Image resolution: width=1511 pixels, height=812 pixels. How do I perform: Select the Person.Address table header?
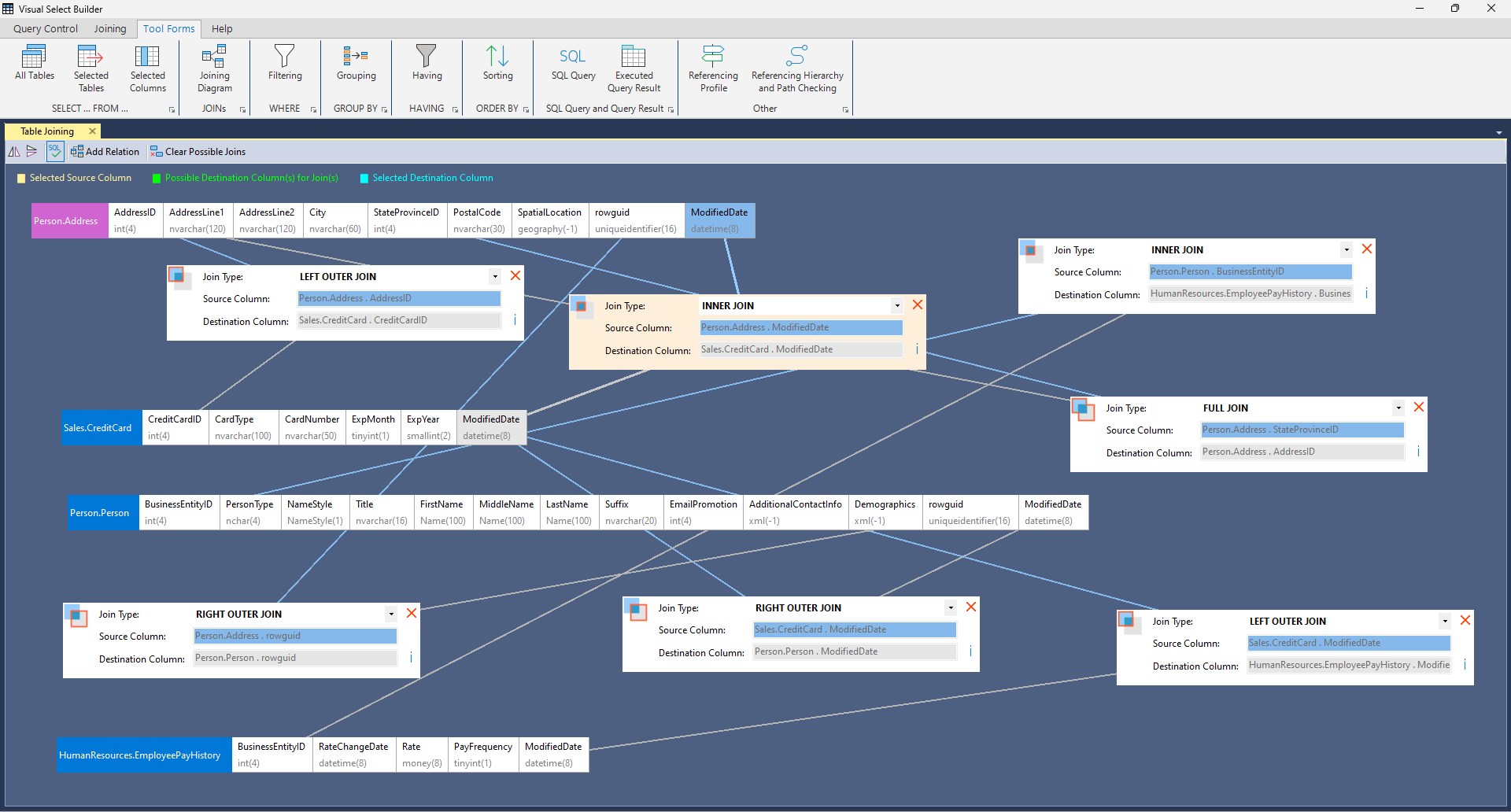point(69,221)
